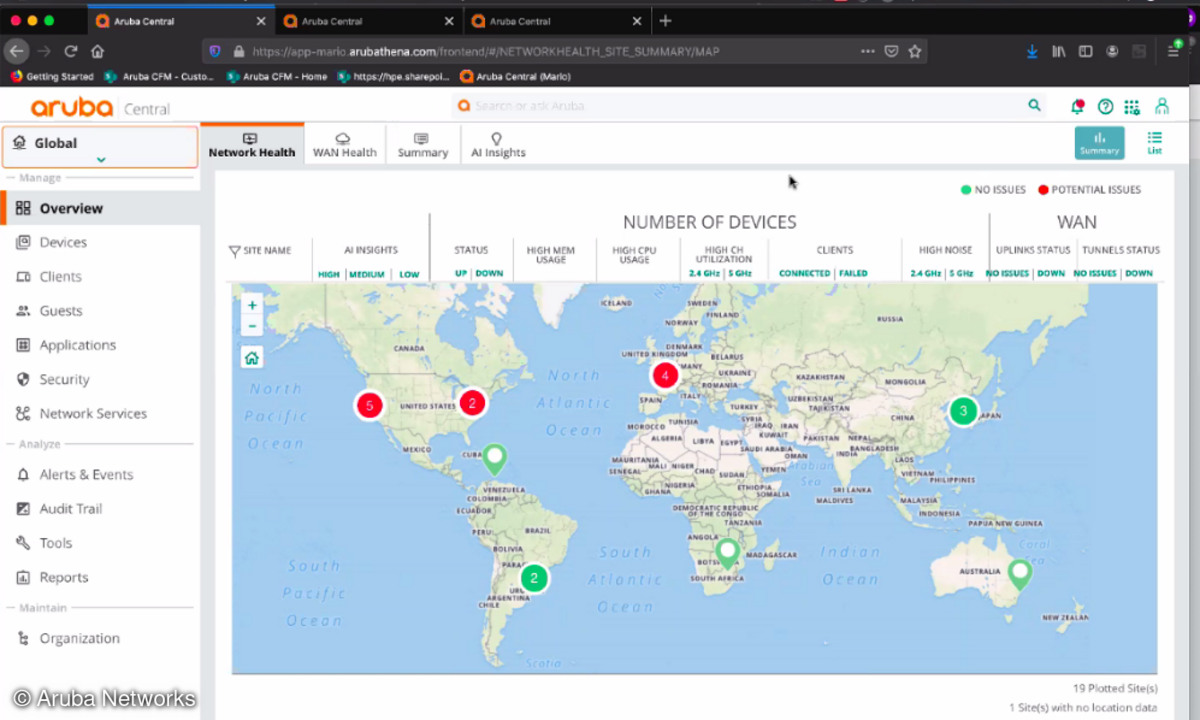Open the notifications bell icon

[1077, 106]
